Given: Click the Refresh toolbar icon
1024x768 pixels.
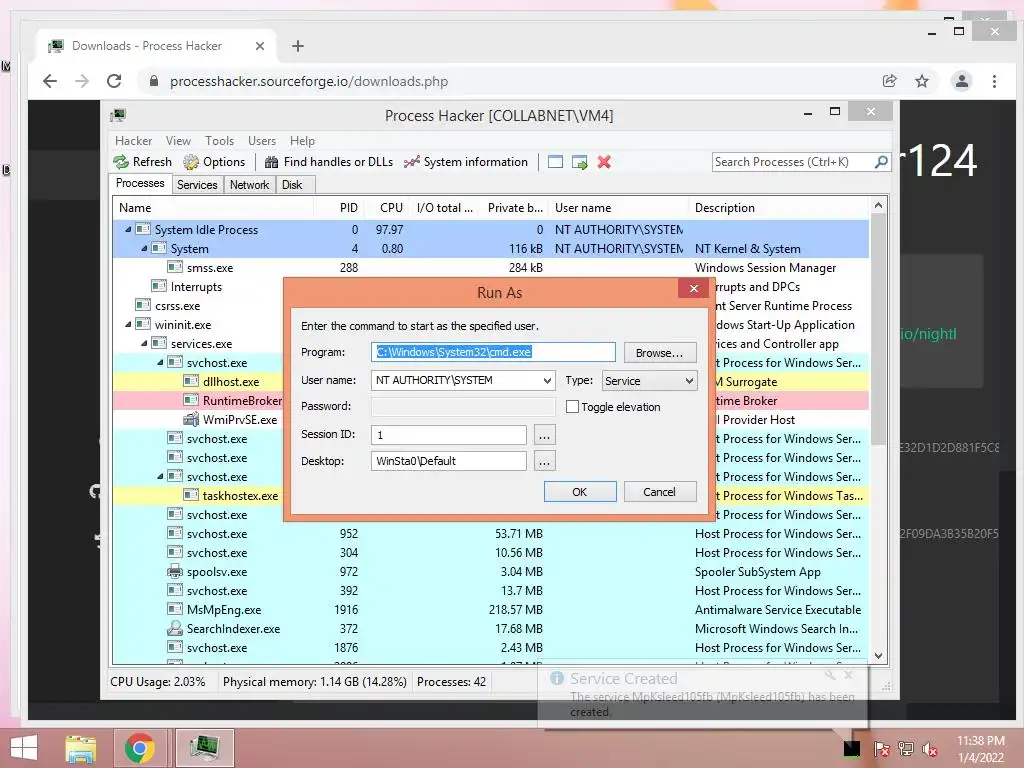Looking at the screenshot, I should tap(121, 162).
